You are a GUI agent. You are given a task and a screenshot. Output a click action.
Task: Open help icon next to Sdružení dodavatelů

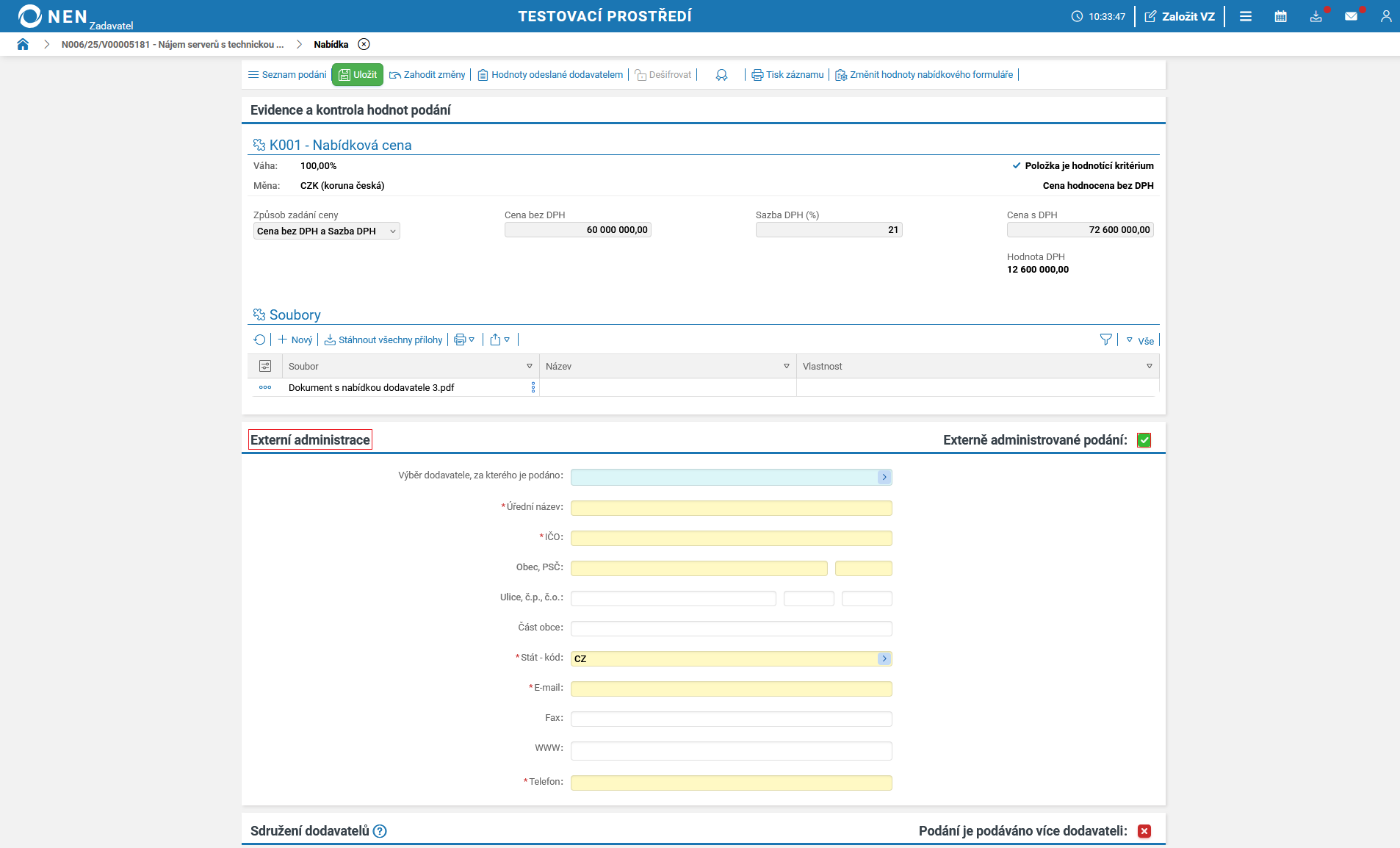click(380, 831)
